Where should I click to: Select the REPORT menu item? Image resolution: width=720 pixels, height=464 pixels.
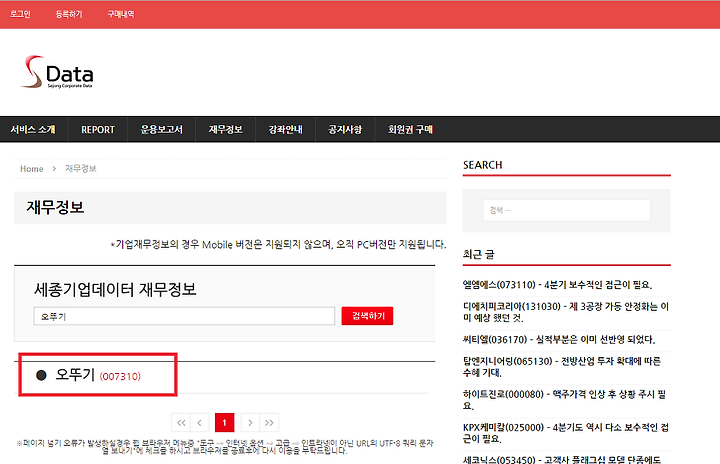[98, 130]
